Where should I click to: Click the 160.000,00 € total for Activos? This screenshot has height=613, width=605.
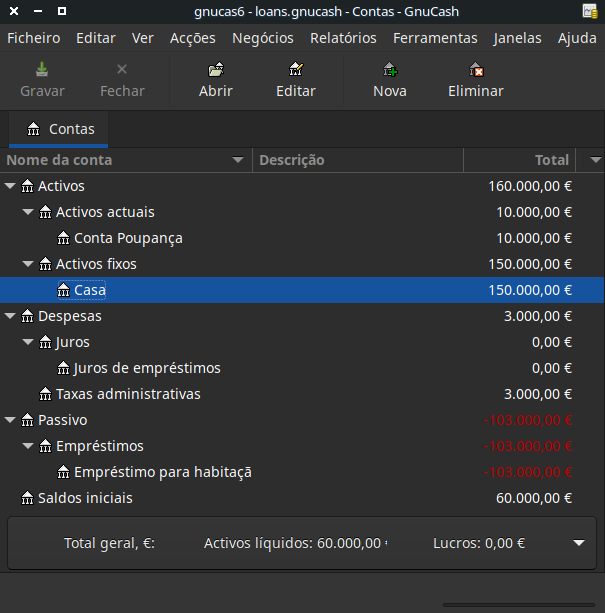click(x=530, y=186)
